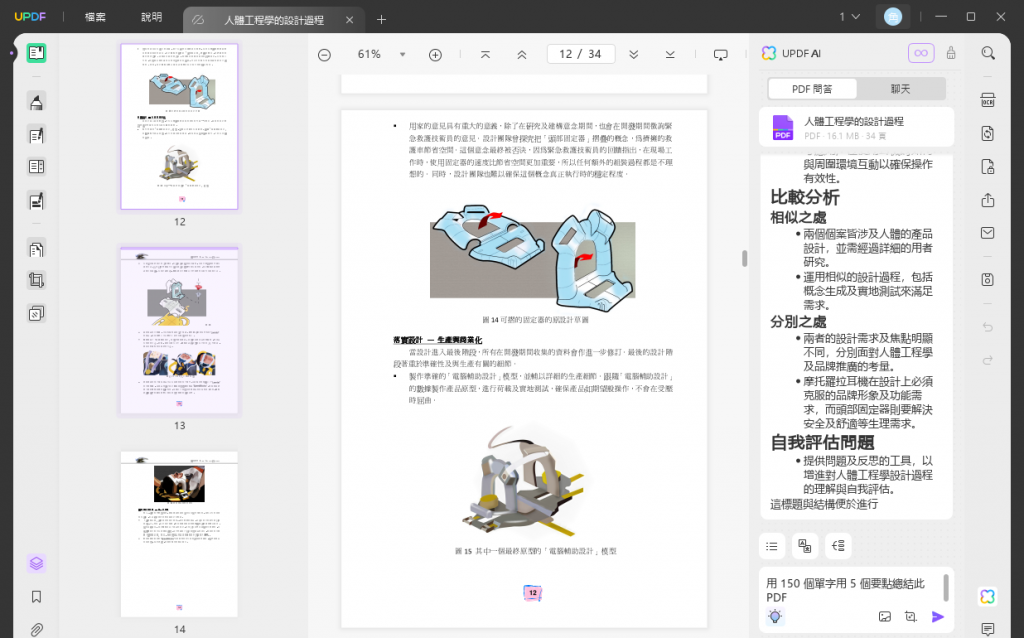Click the Redo arrow in right sidebar
The width and height of the screenshot is (1024, 638).
[x=987, y=360]
